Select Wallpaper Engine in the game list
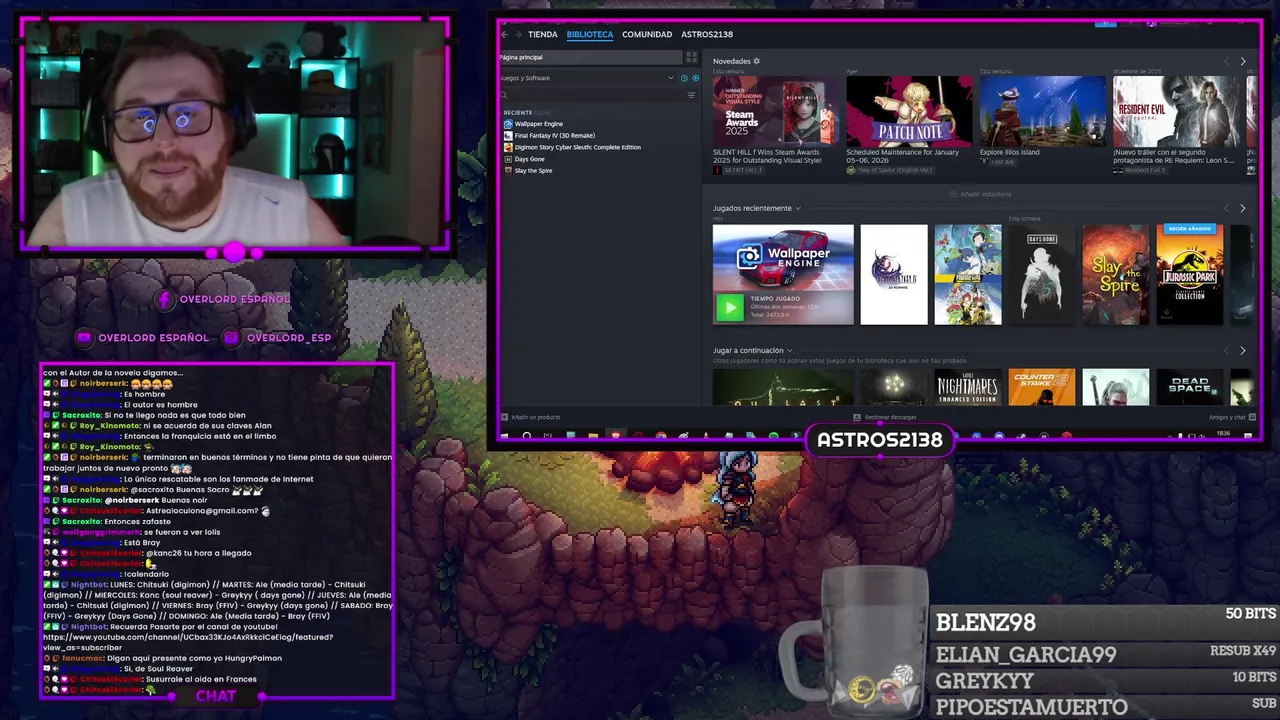The width and height of the screenshot is (1280, 720). pos(538,124)
